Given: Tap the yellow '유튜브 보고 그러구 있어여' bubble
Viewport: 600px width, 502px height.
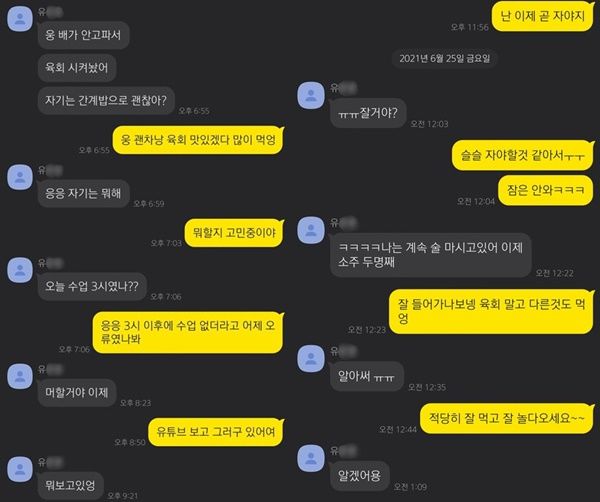Looking at the screenshot, I should point(216,432).
